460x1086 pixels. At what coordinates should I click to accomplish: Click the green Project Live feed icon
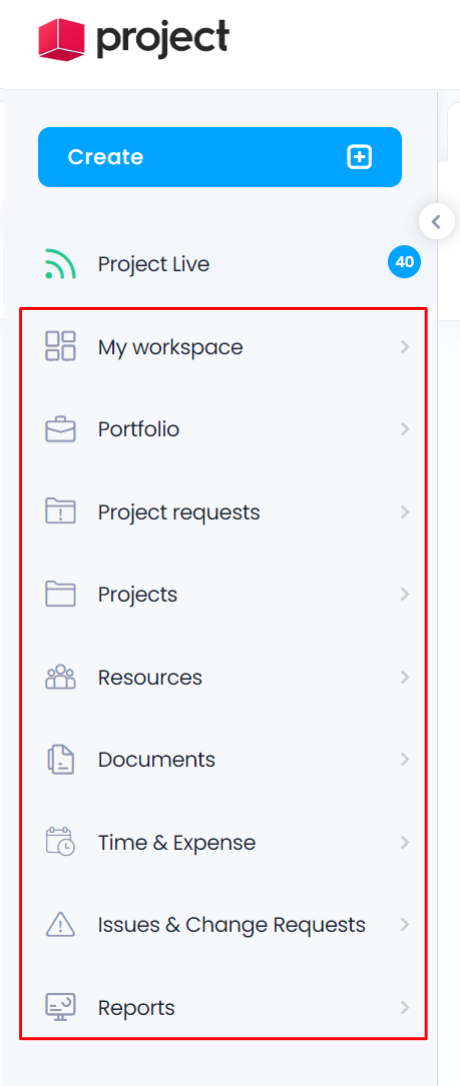pos(60,264)
